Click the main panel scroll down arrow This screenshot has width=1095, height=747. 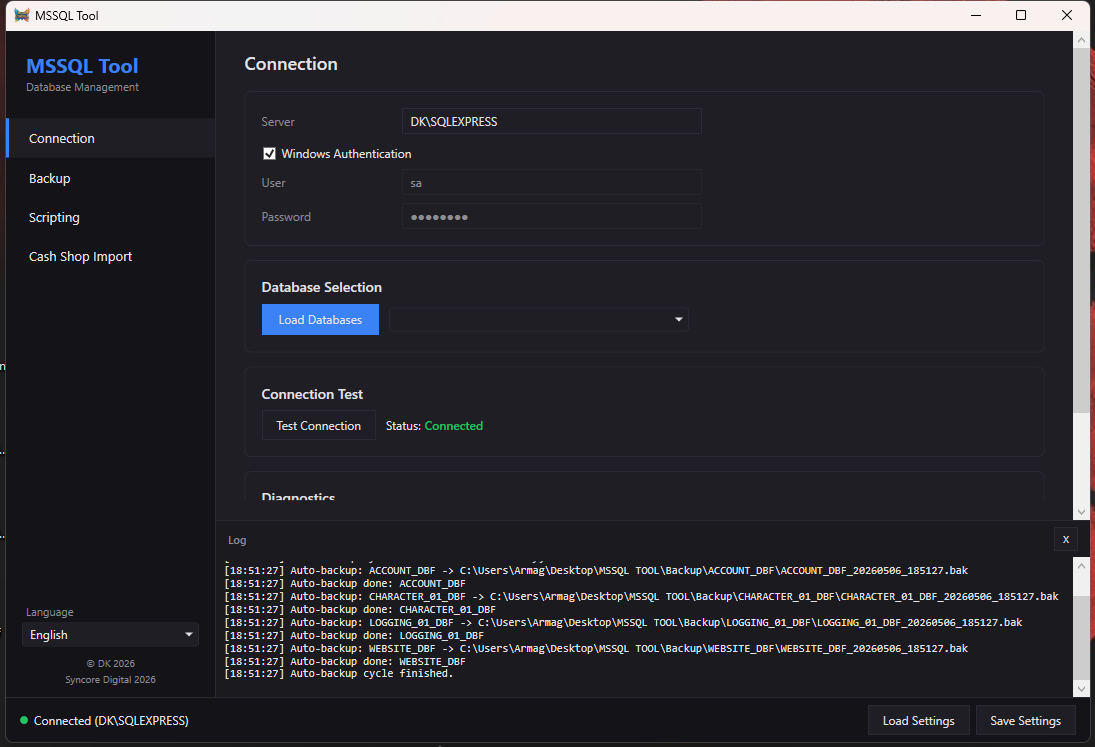tap(1081, 512)
